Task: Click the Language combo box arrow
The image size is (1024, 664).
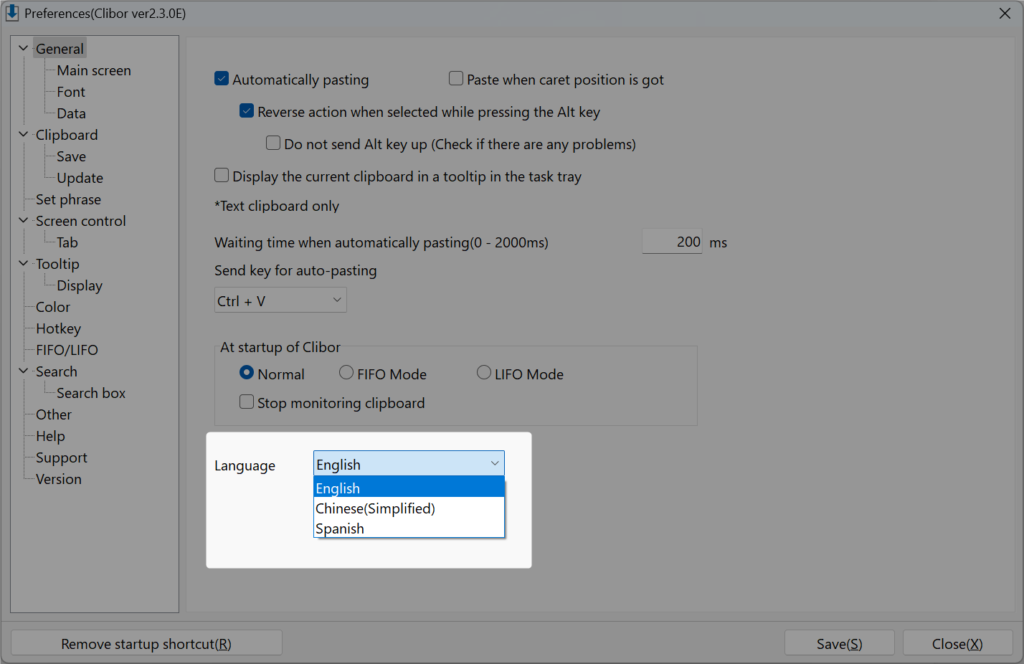Action: [x=494, y=464]
